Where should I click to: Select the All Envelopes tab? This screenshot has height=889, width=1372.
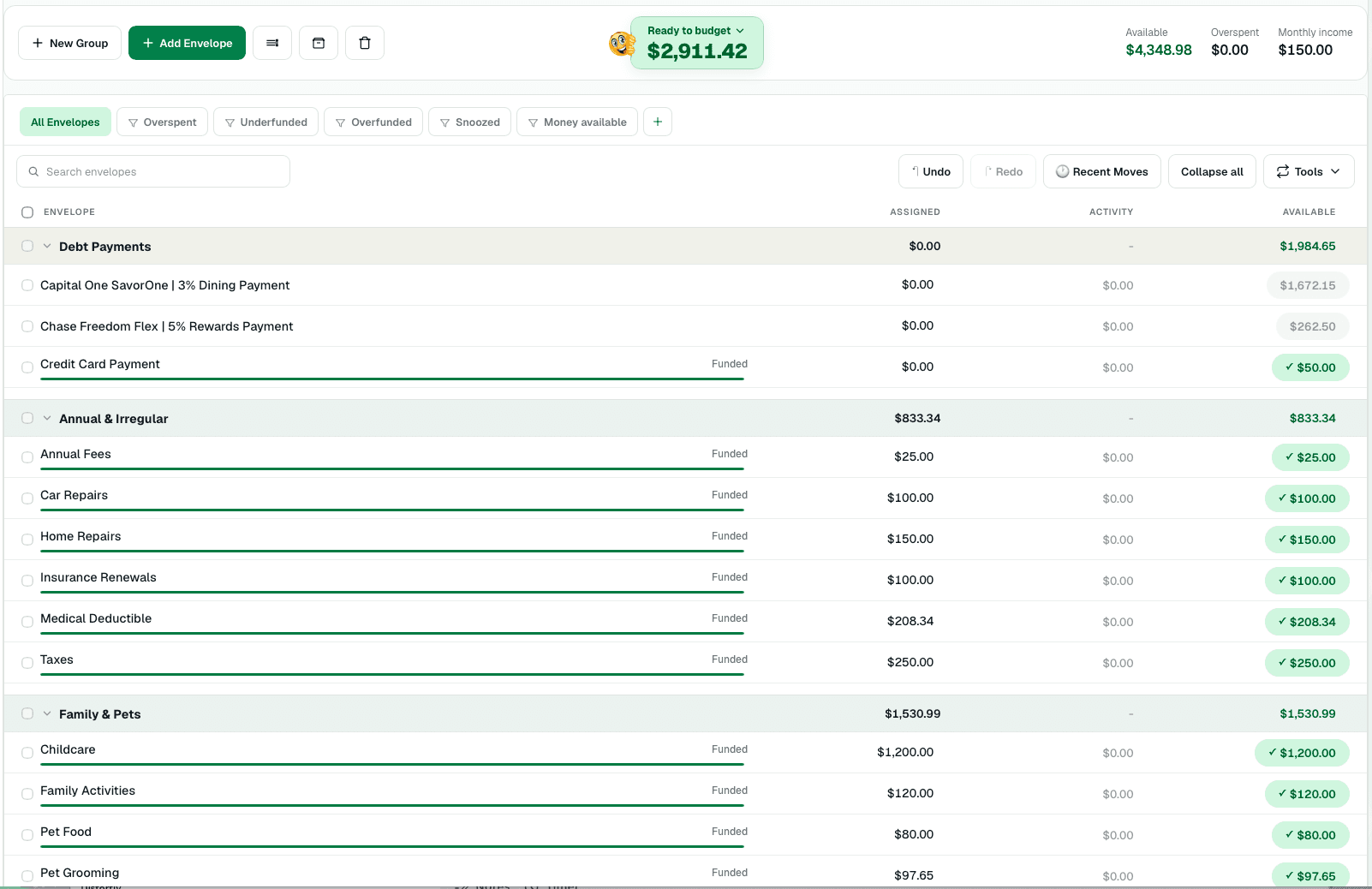point(65,122)
